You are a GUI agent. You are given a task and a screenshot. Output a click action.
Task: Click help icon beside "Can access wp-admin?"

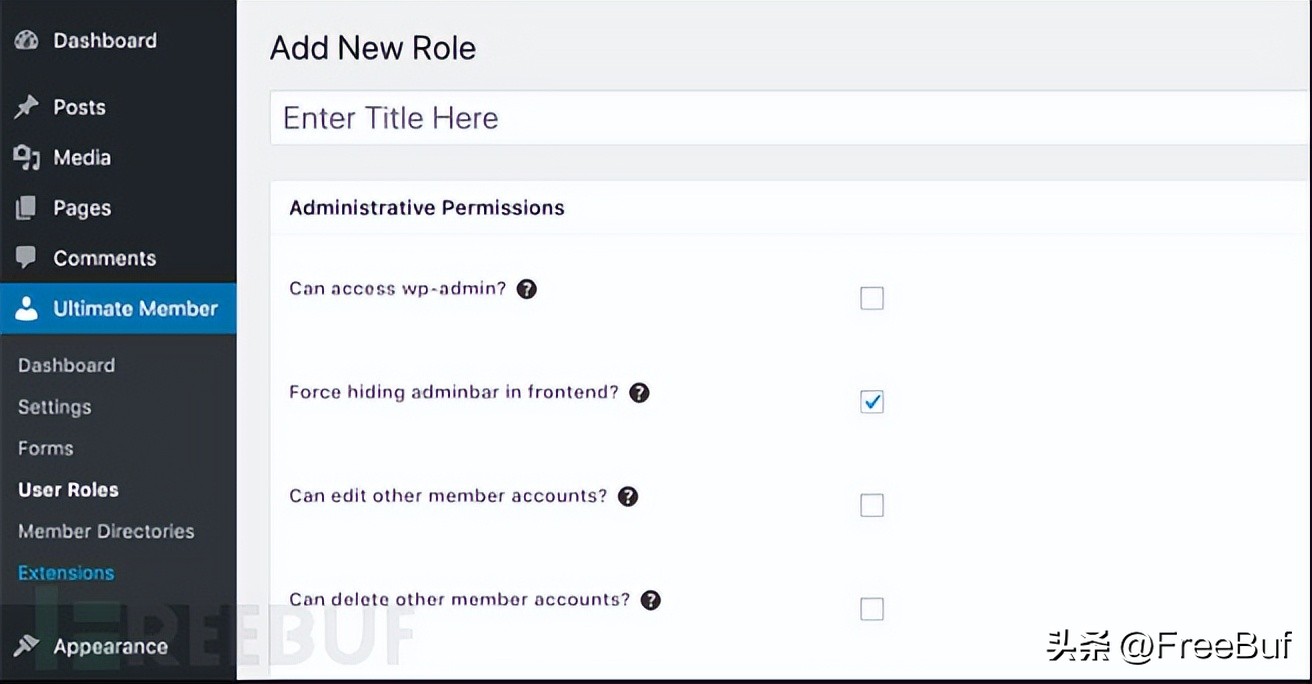point(526,289)
